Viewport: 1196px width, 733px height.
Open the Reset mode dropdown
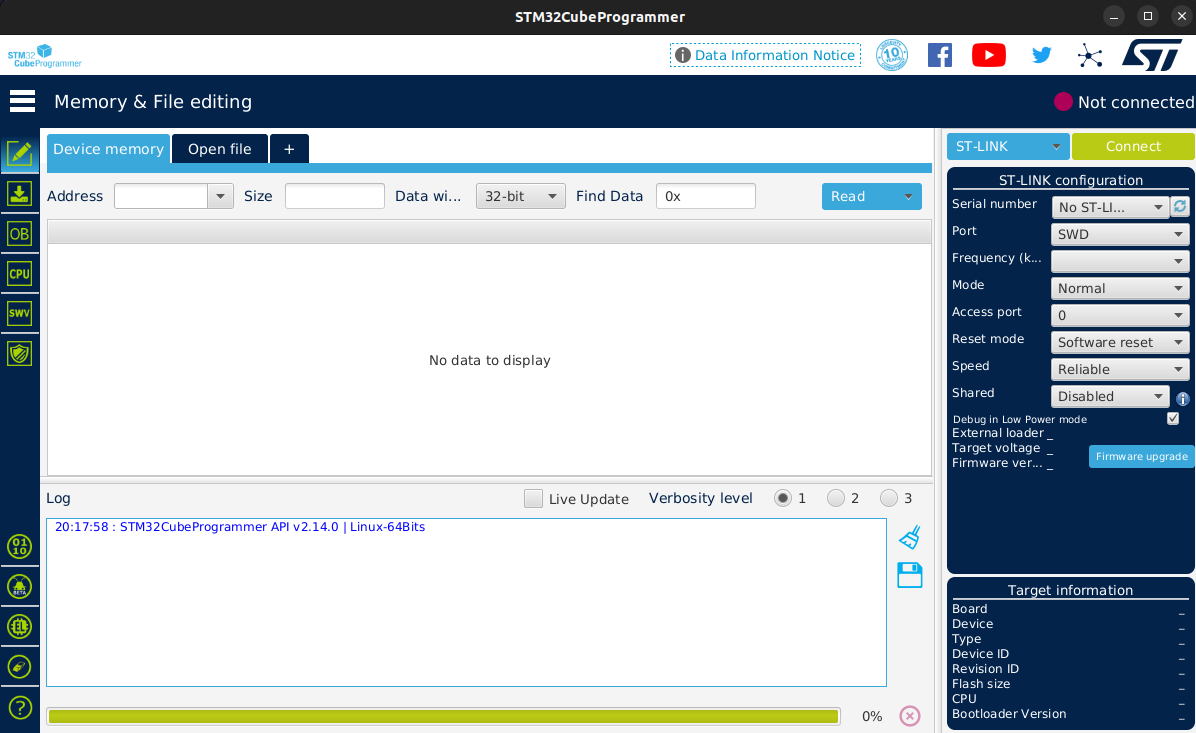pos(1119,342)
